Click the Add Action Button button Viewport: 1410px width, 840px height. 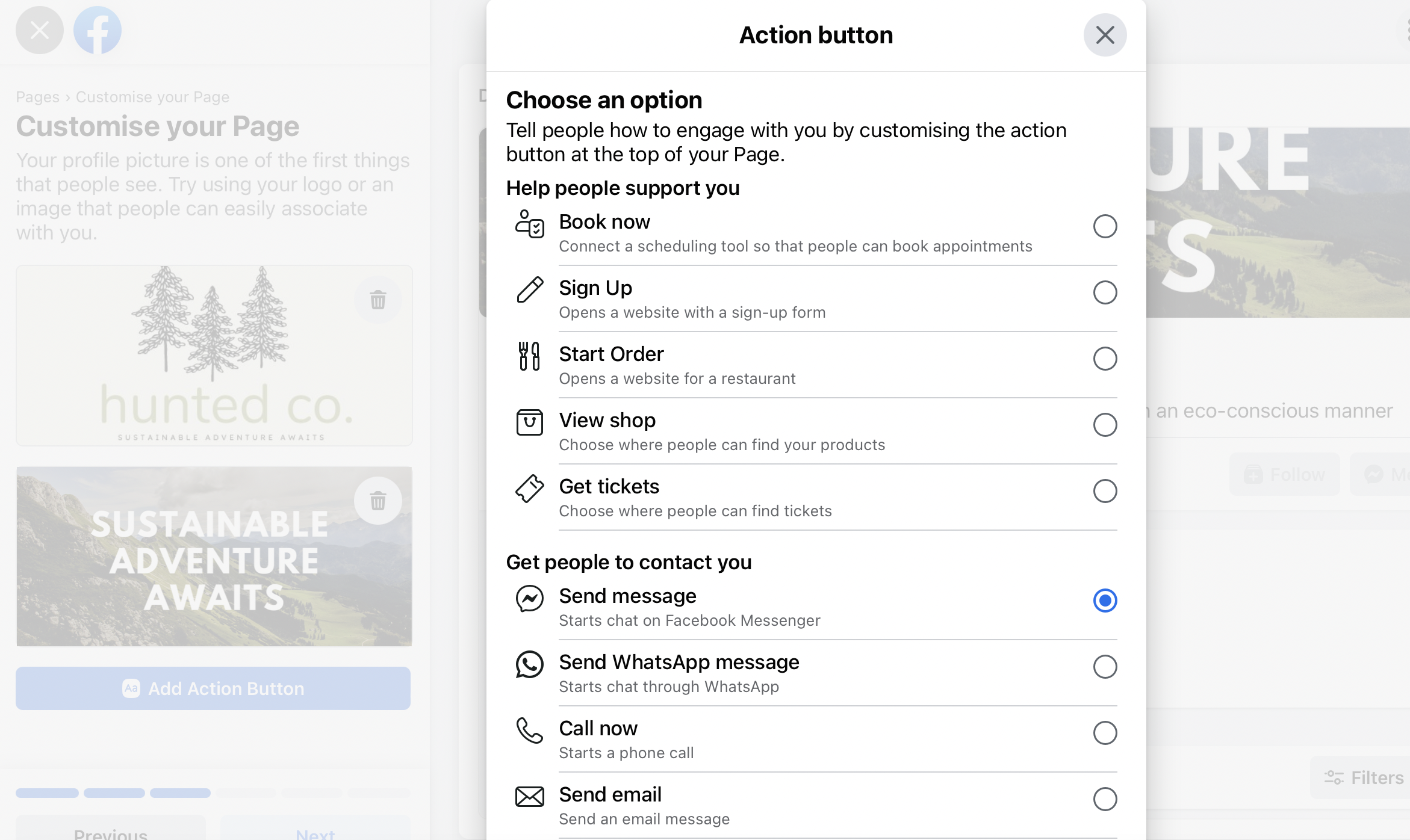click(x=213, y=688)
